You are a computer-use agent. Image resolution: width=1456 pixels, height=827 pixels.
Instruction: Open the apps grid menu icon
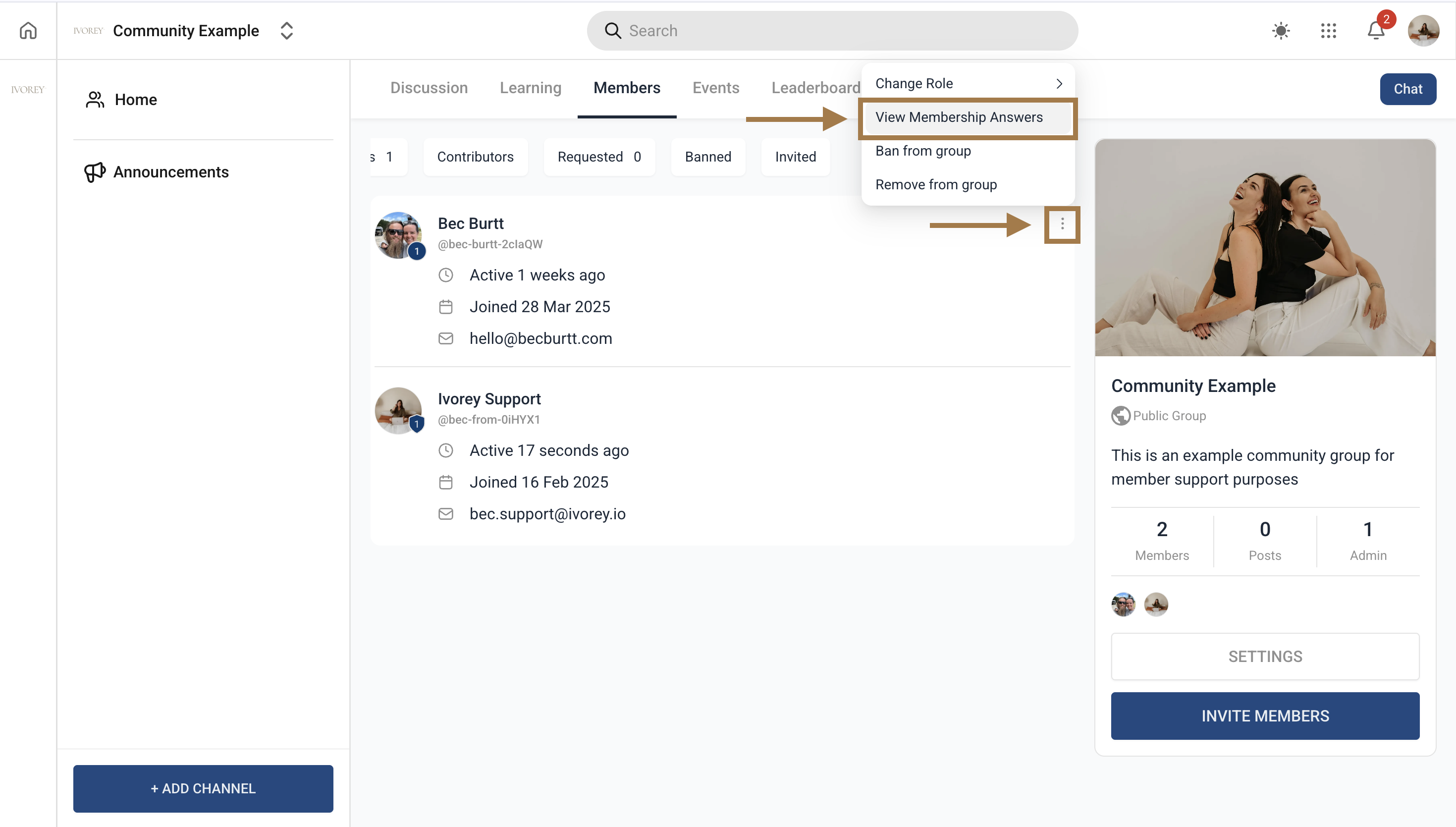click(1328, 31)
